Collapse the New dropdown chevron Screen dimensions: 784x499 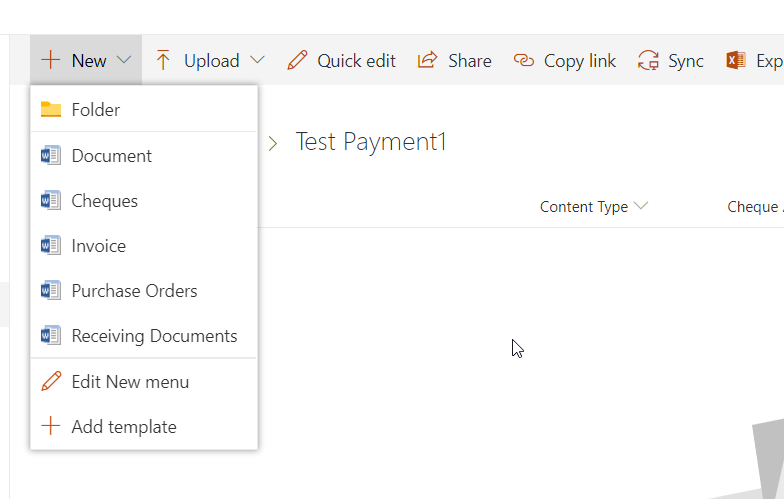pos(124,60)
